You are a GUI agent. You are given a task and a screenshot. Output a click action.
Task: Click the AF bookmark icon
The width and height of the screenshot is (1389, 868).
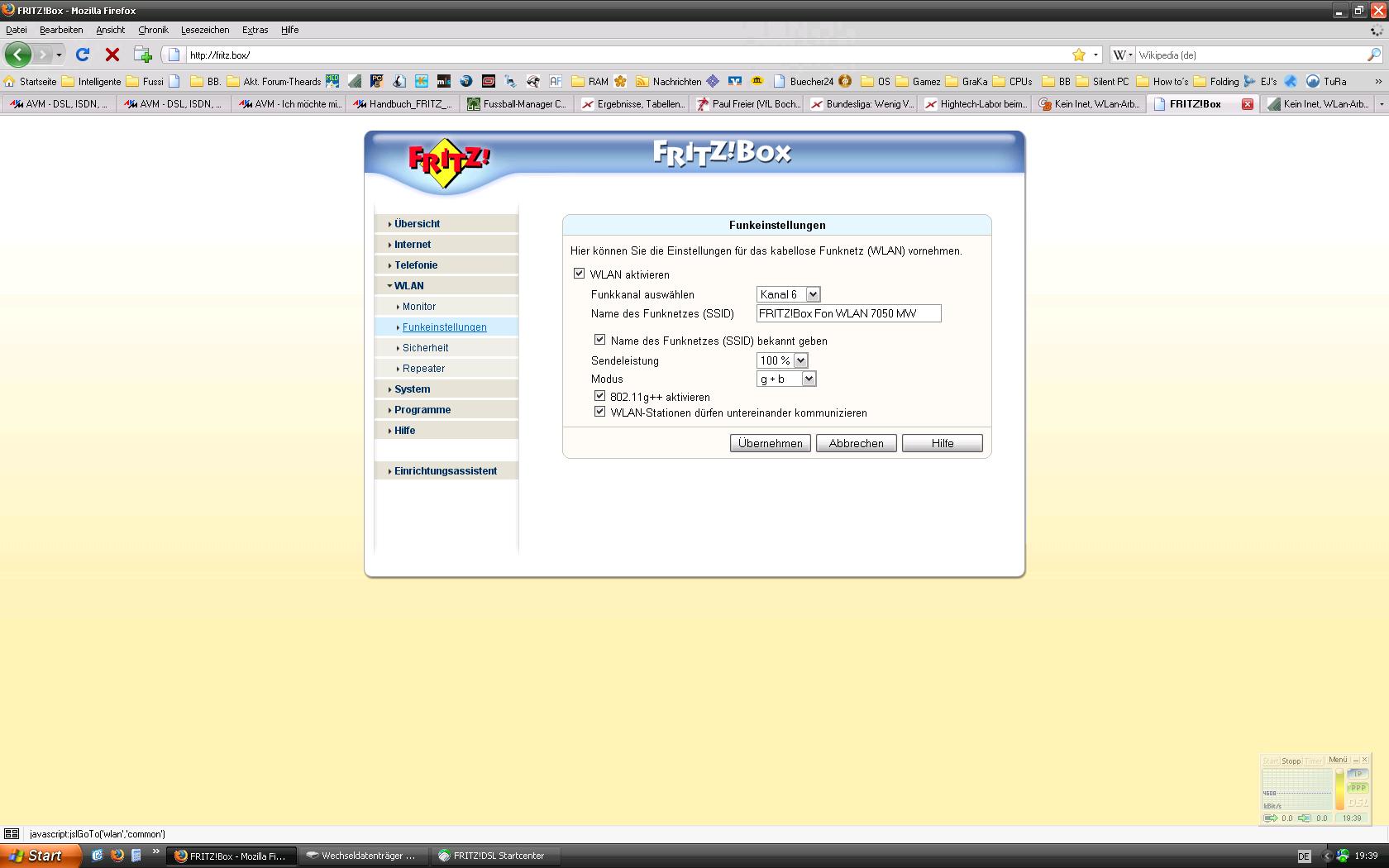click(x=556, y=81)
